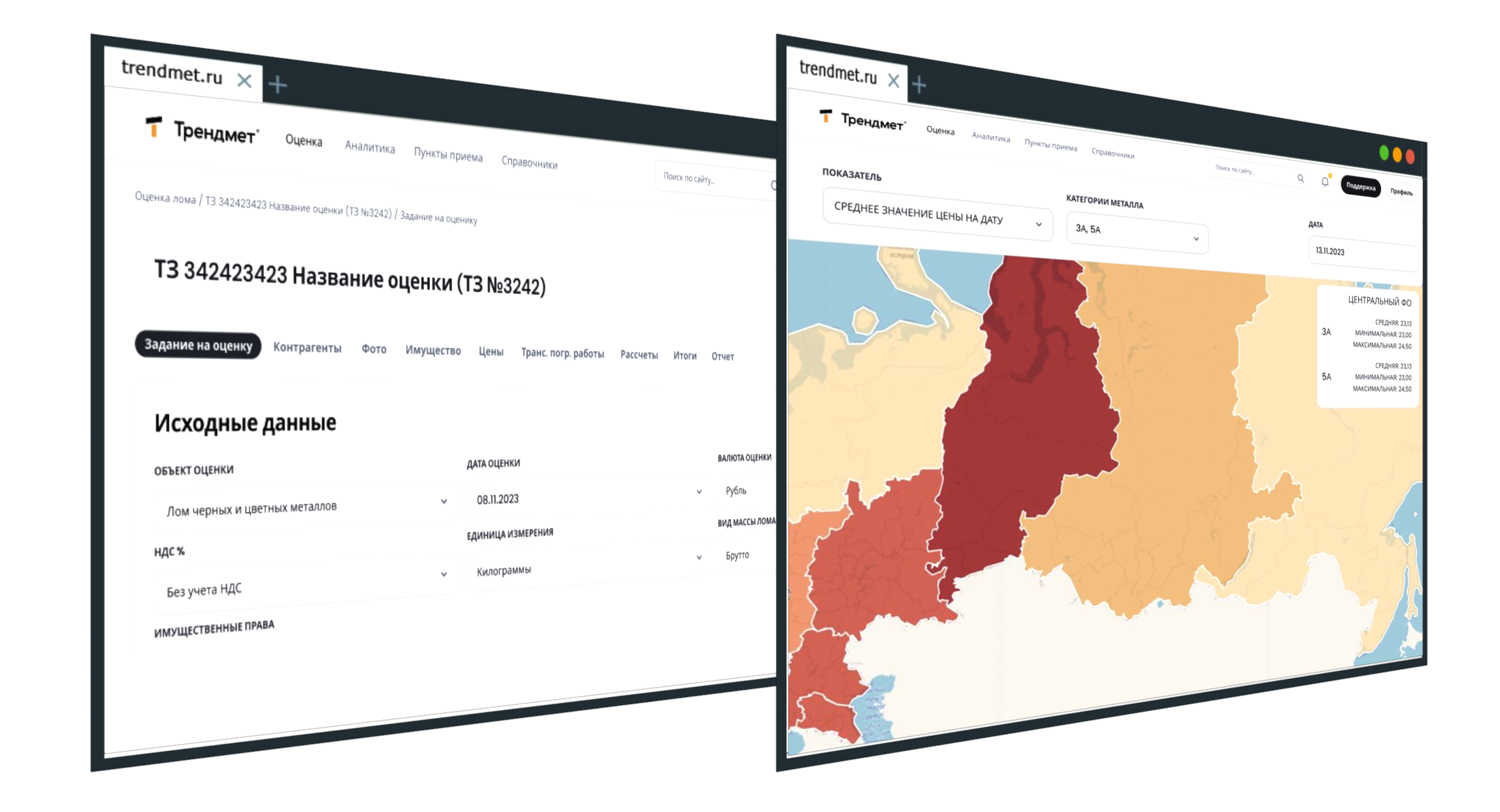This screenshot has height=812, width=1500.
Task: Open a new tab in right browser
Action: click(x=919, y=84)
